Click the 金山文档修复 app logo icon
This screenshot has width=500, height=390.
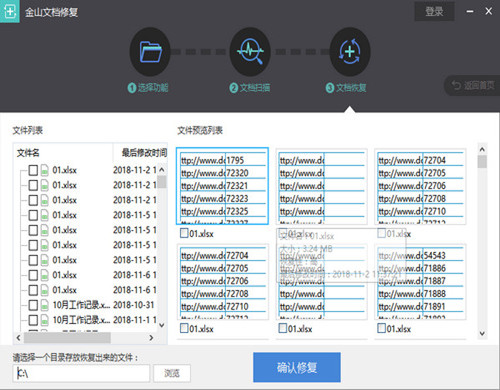click(x=9, y=11)
